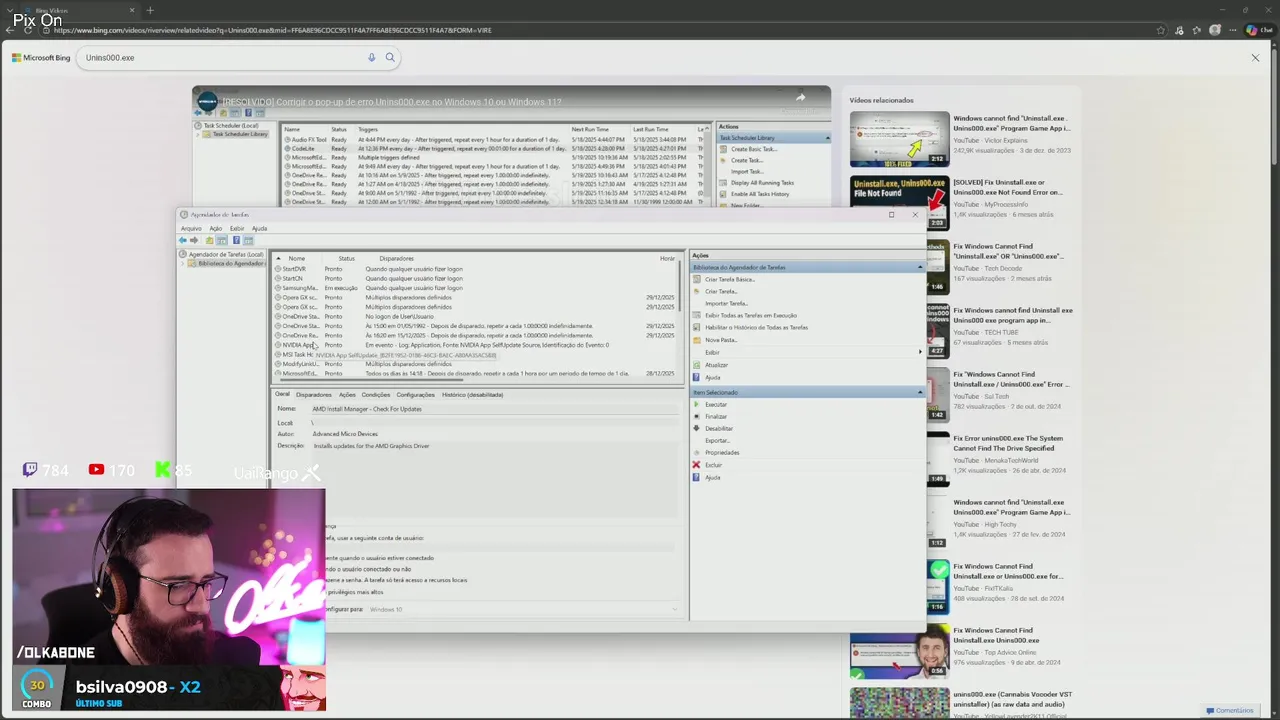The height and width of the screenshot is (720, 1280).
Task: Click the clock icon beside the SamsungMa task
Action: 278,288
